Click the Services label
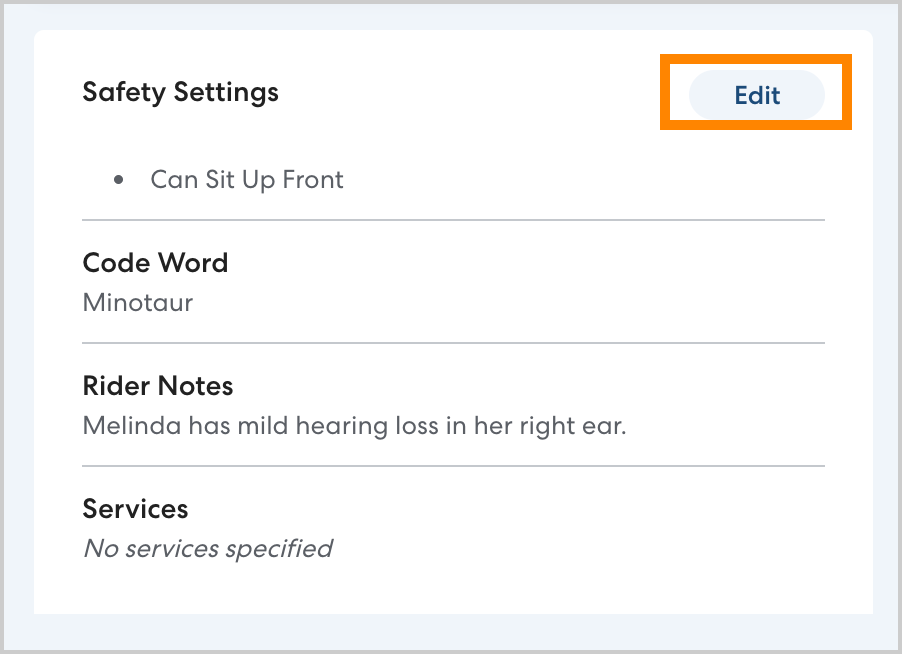 (x=135, y=509)
